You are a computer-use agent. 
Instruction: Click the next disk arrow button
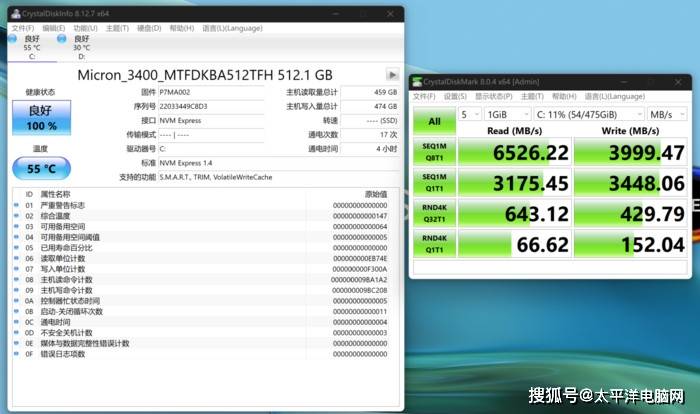coord(392,74)
